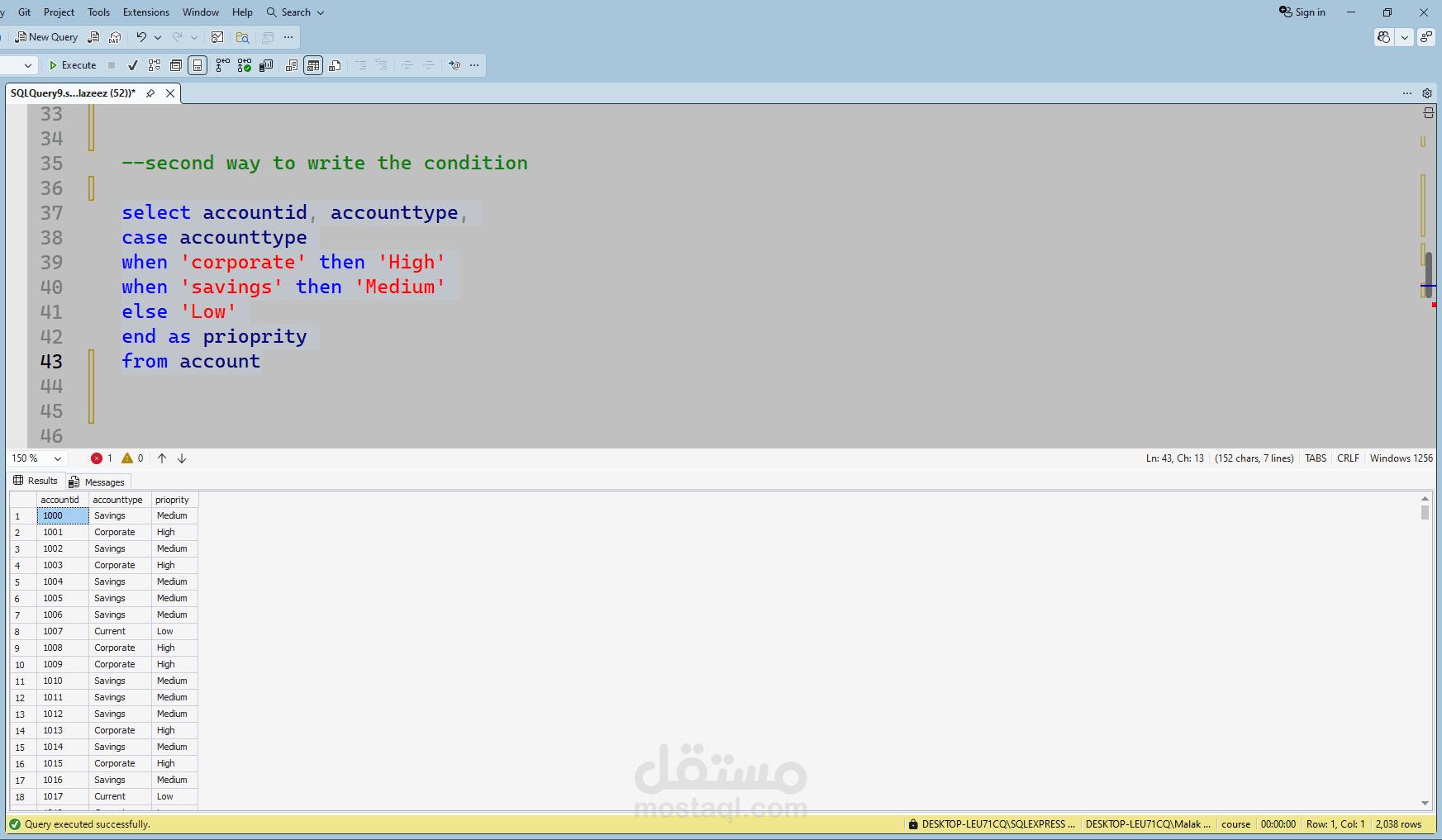
Task: Click the Execute query button
Action: pos(73,65)
